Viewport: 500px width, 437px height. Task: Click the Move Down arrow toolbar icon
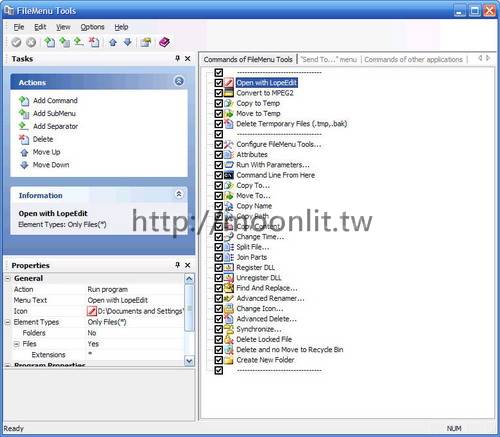(128, 42)
